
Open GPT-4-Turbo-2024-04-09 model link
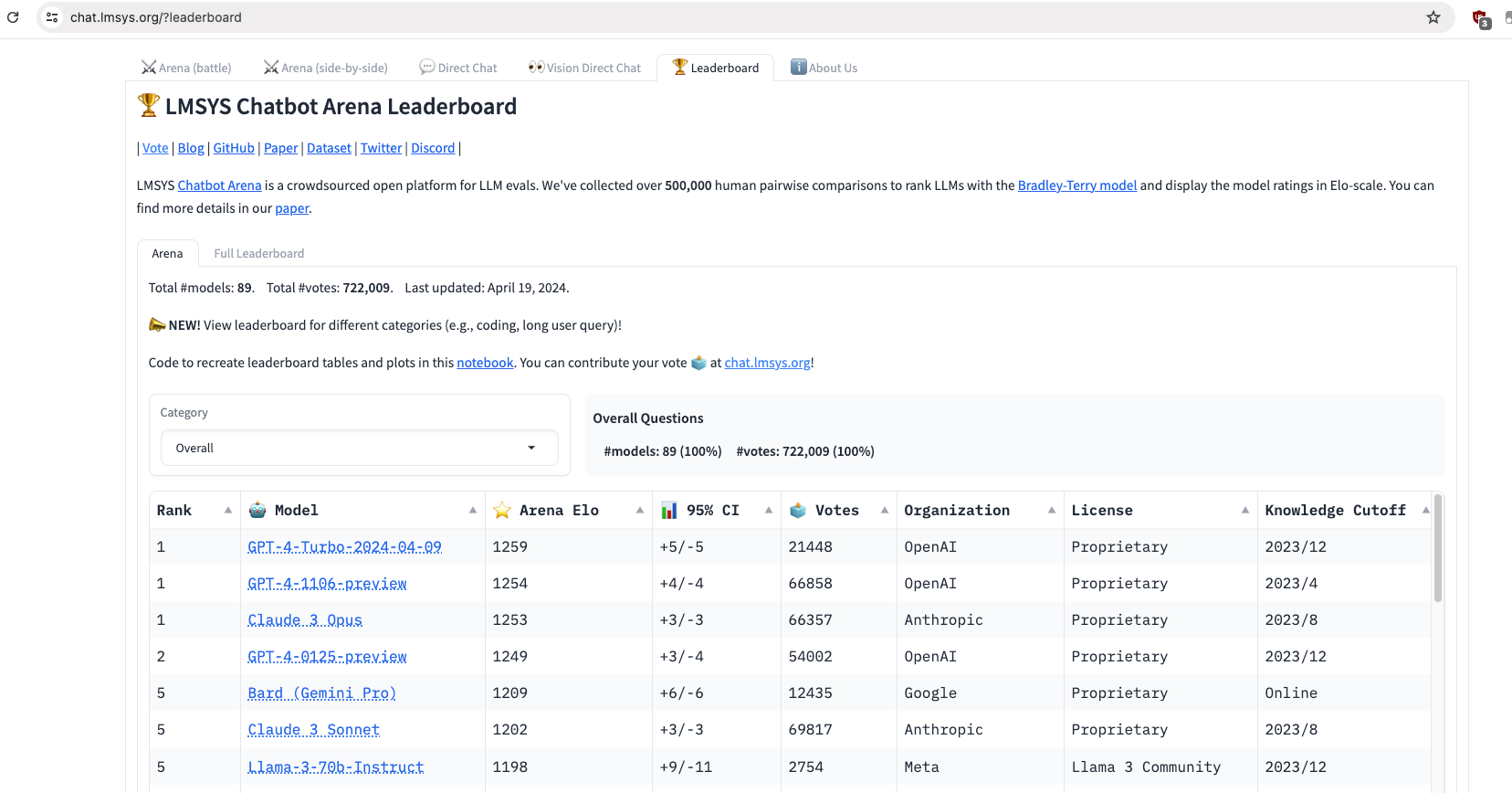pos(344,546)
